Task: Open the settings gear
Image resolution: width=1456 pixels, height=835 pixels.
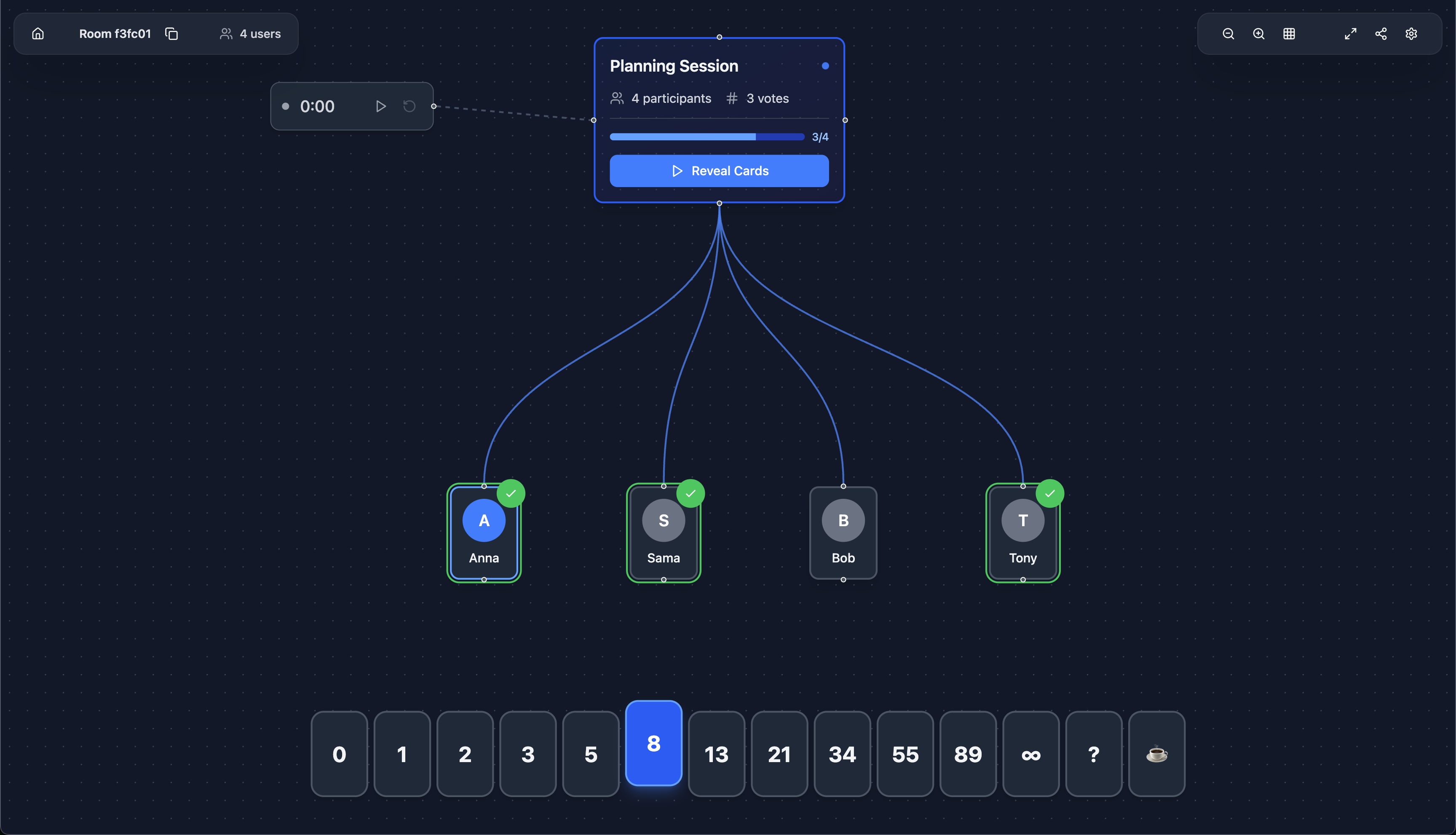Action: (1411, 34)
